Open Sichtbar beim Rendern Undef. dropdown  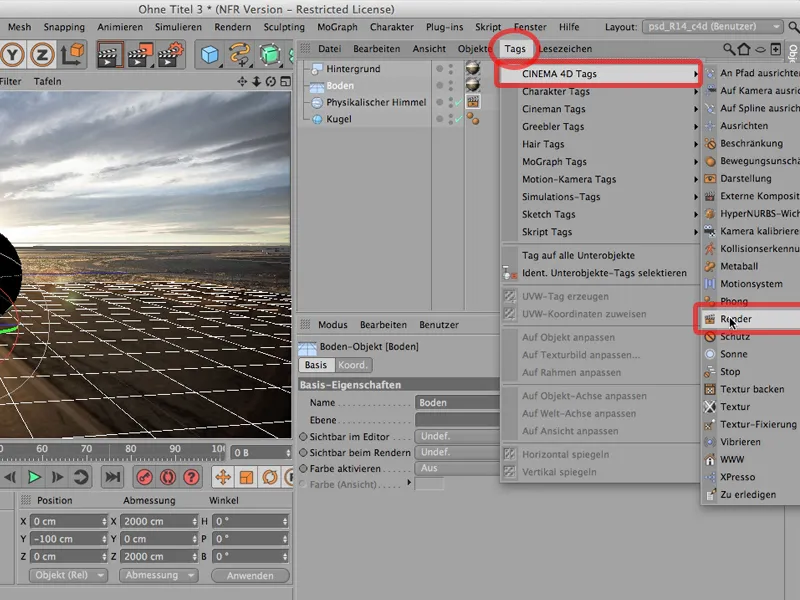(457, 452)
